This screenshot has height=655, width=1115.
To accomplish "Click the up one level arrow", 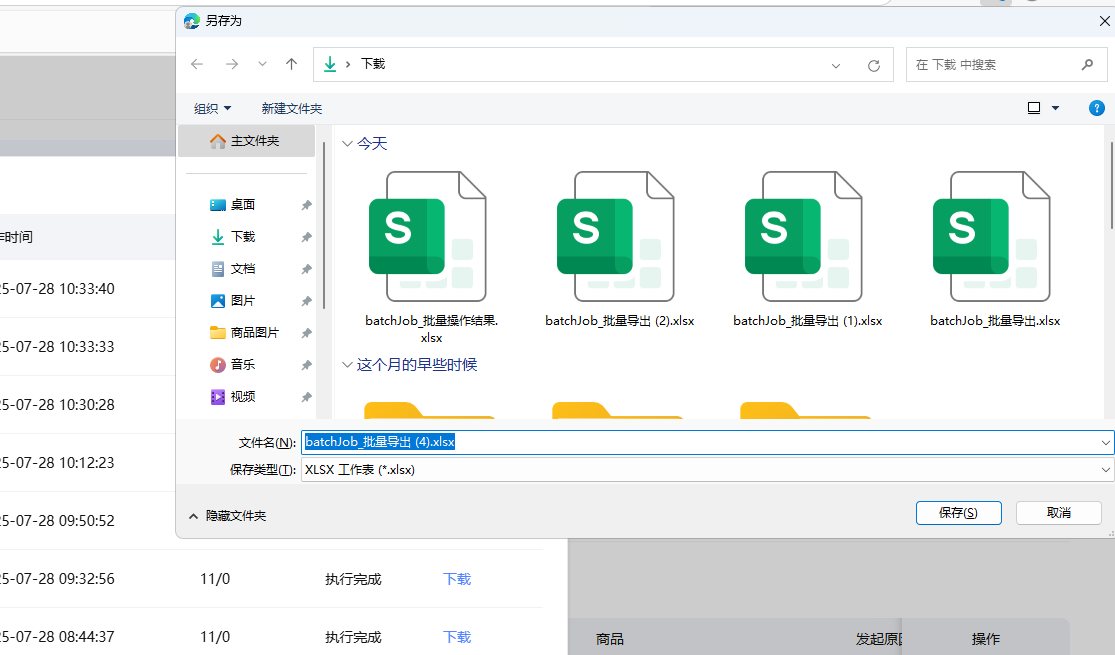I will 291,64.
